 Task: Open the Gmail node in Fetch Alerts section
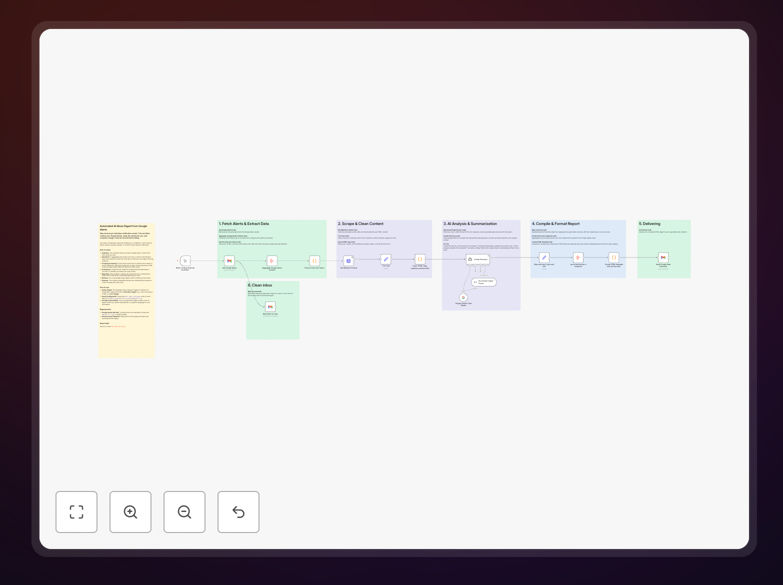point(229,260)
